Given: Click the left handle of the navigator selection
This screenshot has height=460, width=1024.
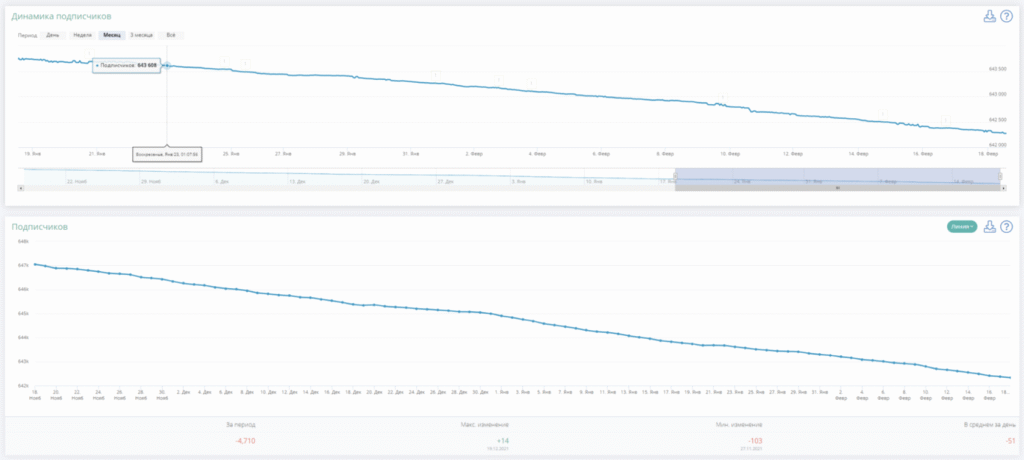Looking at the screenshot, I should (x=675, y=176).
